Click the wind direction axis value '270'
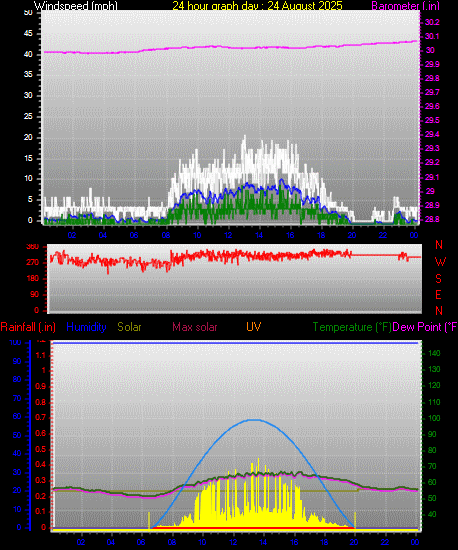 pos(33,263)
